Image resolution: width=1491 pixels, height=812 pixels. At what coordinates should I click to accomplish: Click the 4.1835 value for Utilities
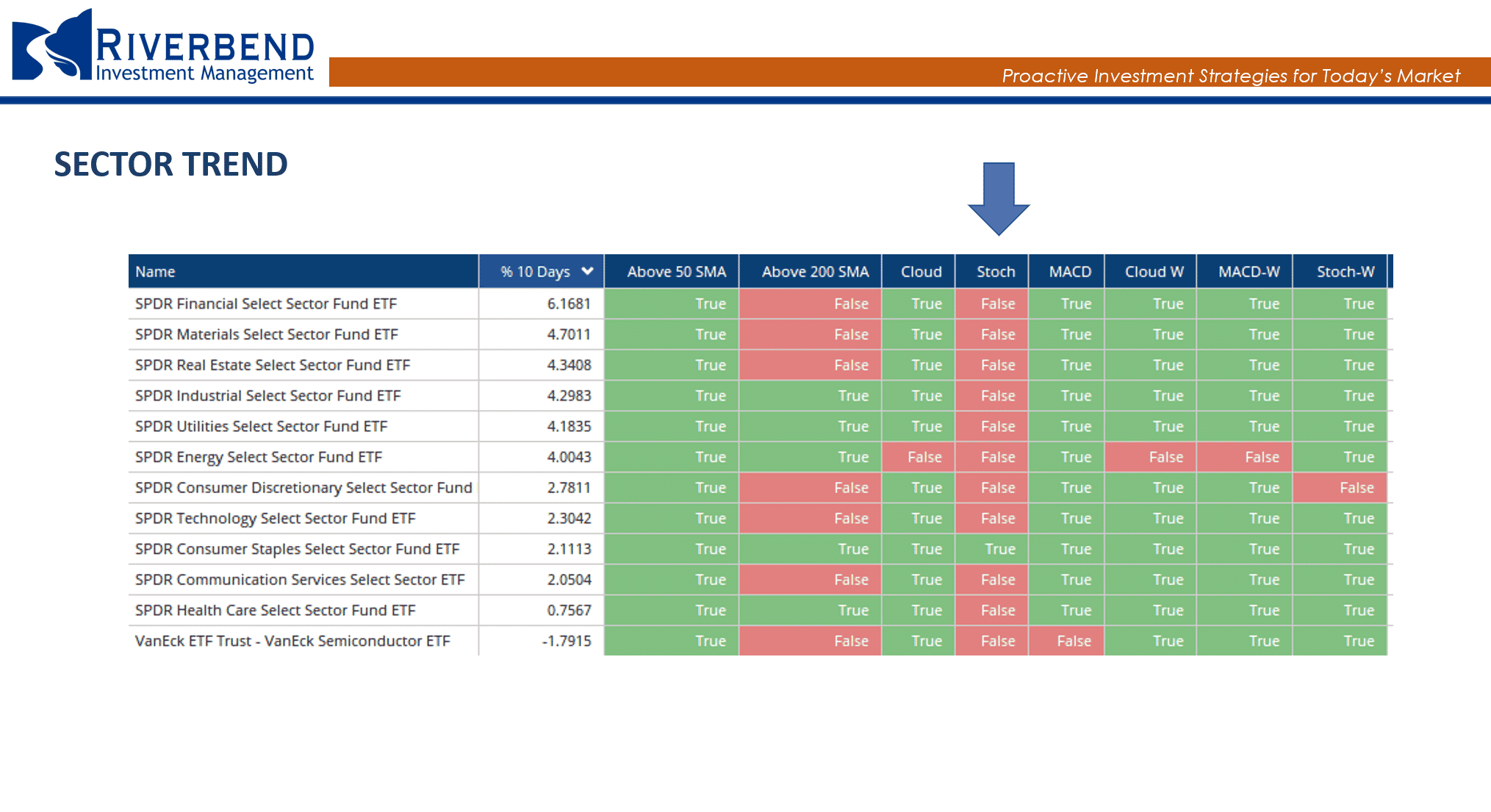point(569,426)
